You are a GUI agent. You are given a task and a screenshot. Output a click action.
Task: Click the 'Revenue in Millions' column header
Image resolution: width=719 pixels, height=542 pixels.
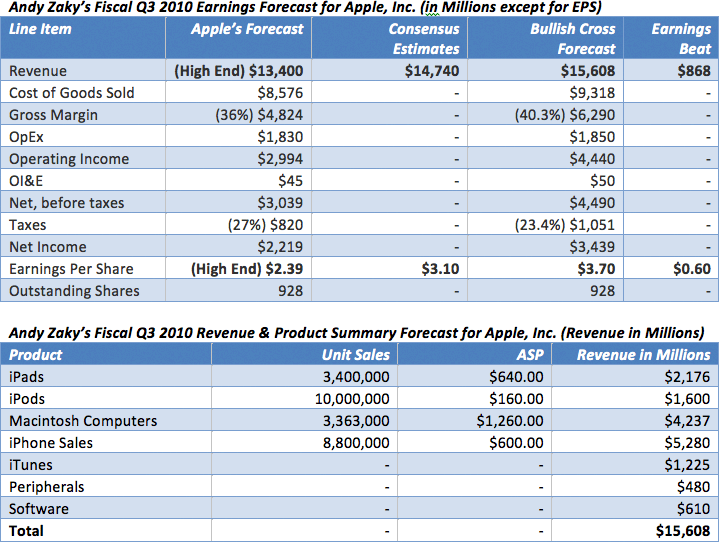(x=644, y=355)
